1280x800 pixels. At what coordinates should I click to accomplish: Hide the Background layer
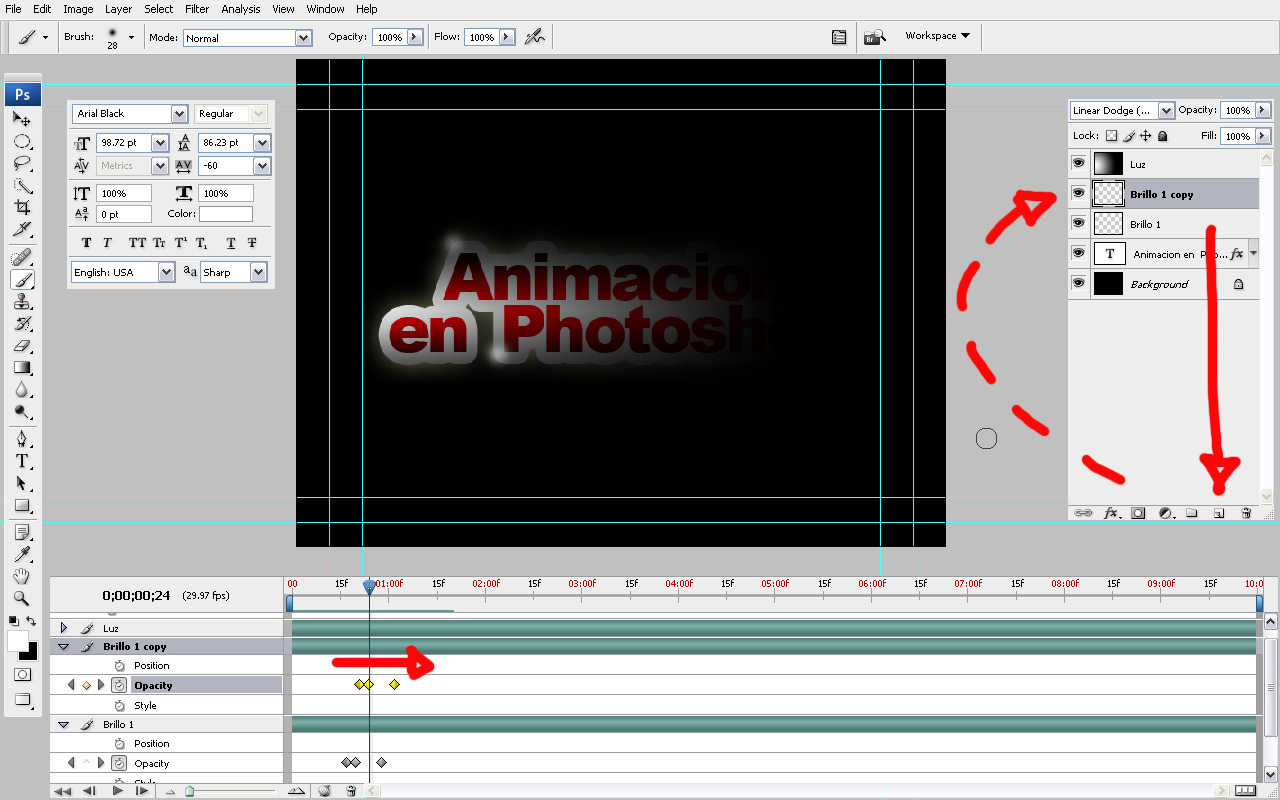(1078, 283)
